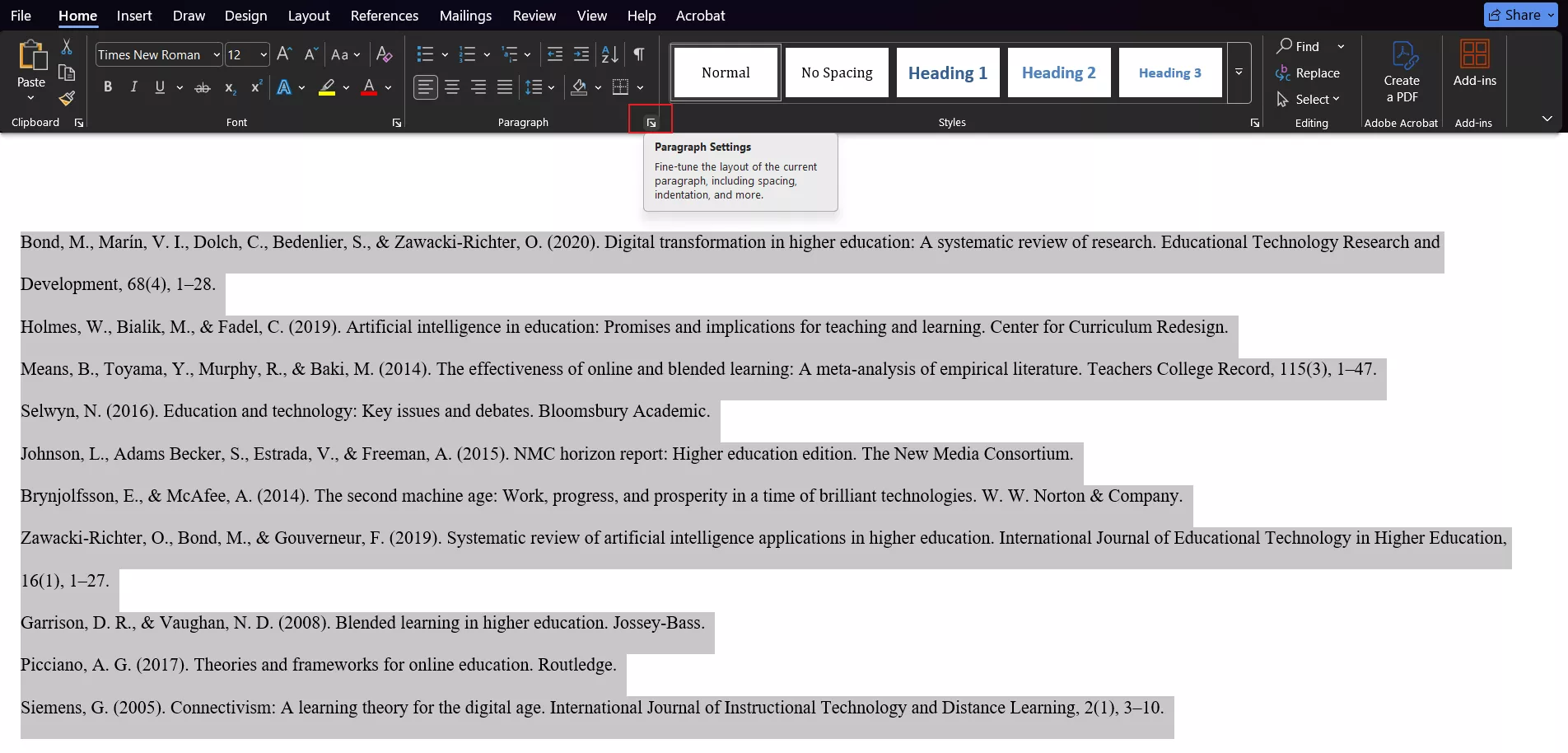Open Clipboard pane launcher
The width and height of the screenshot is (1568, 753).
point(79,122)
